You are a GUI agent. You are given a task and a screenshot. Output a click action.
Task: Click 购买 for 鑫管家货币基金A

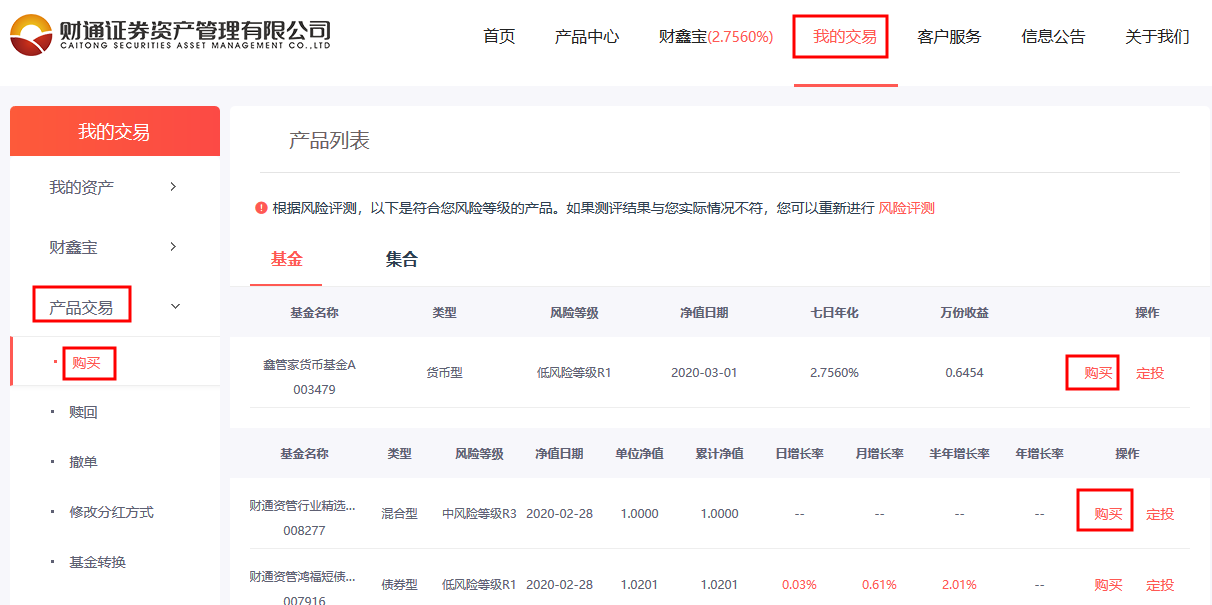click(1098, 373)
